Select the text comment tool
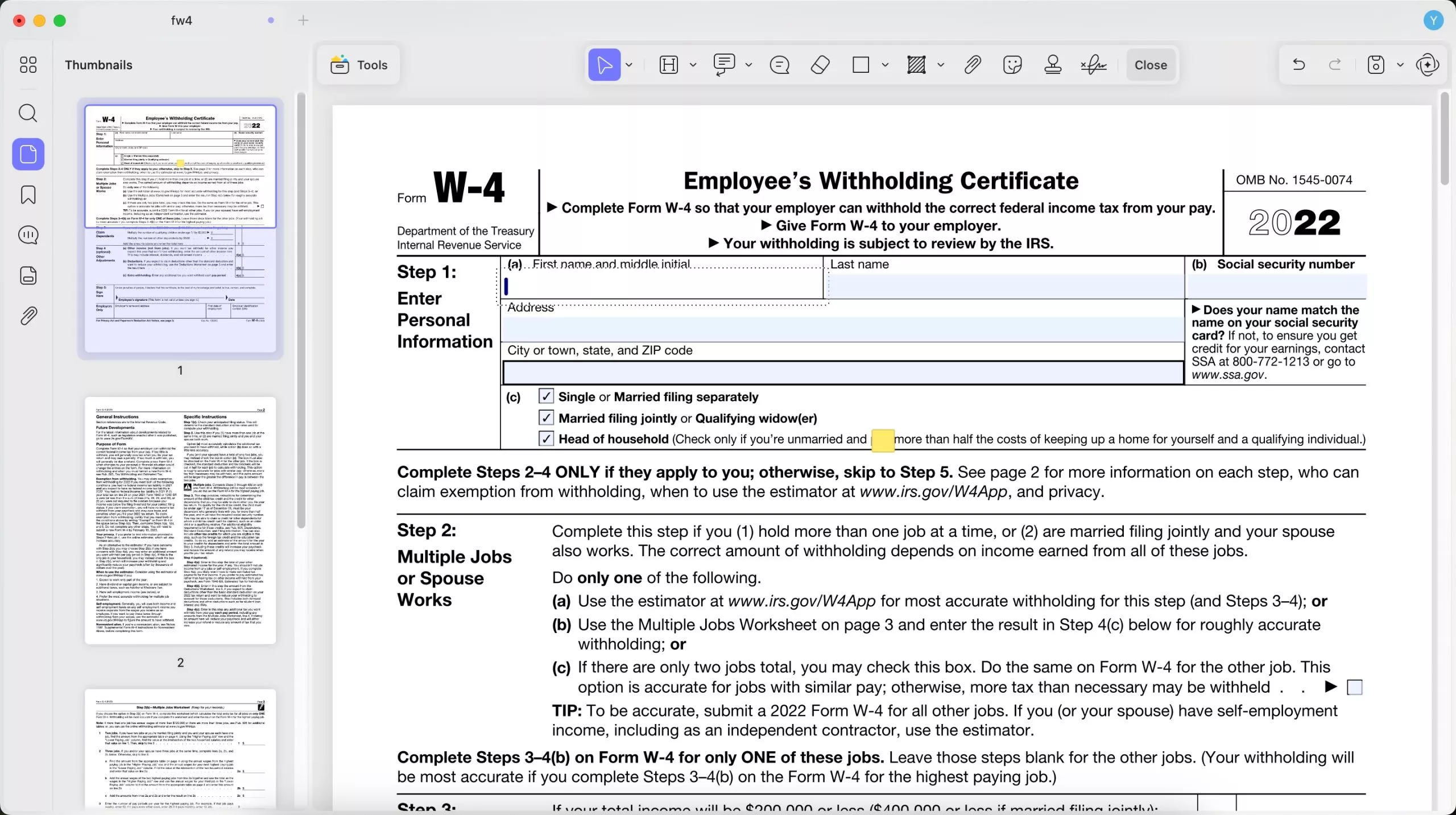1456x815 pixels. (x=724, y=65)
